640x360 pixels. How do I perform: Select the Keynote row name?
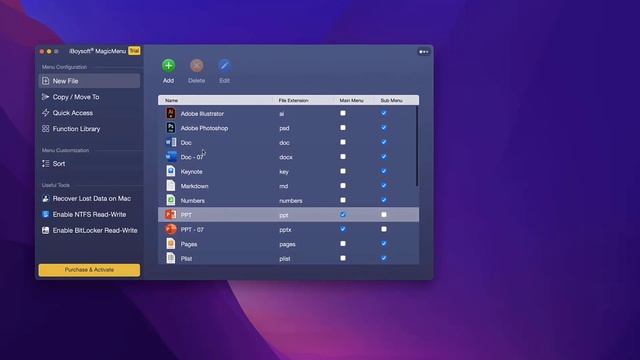point(191,172)
